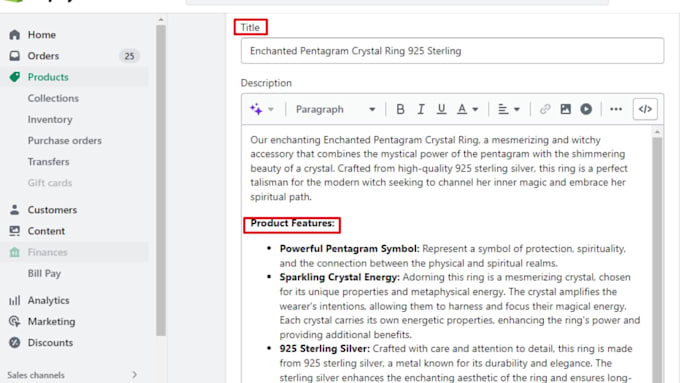The height and width of the screenshot is (383, 680).
Task: Expand Sales channels chevron
Action: tap(134, 375)
